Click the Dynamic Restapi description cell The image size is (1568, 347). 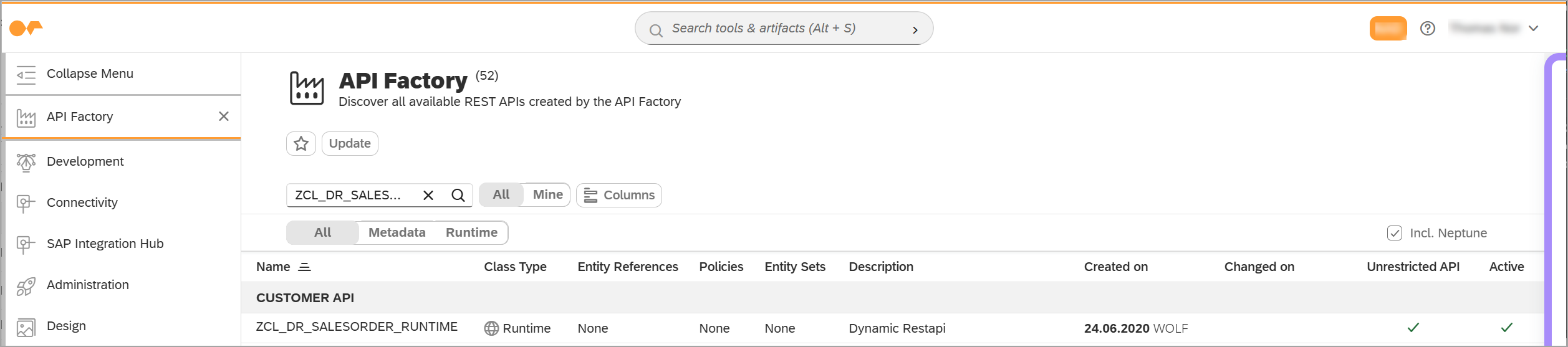coord(897,328)
